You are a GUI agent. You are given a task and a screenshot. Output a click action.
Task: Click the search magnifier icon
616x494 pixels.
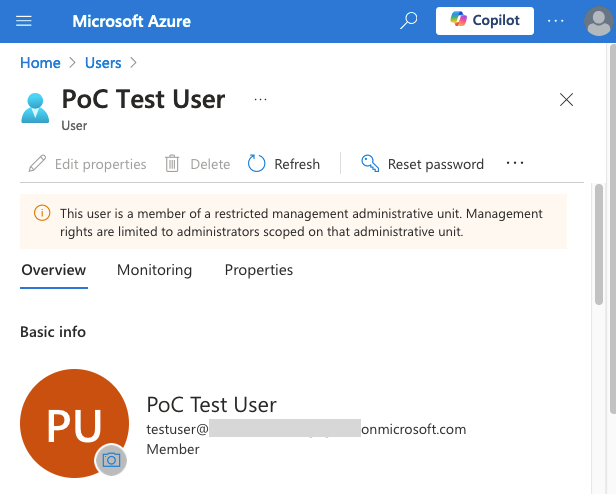[408, 21]
